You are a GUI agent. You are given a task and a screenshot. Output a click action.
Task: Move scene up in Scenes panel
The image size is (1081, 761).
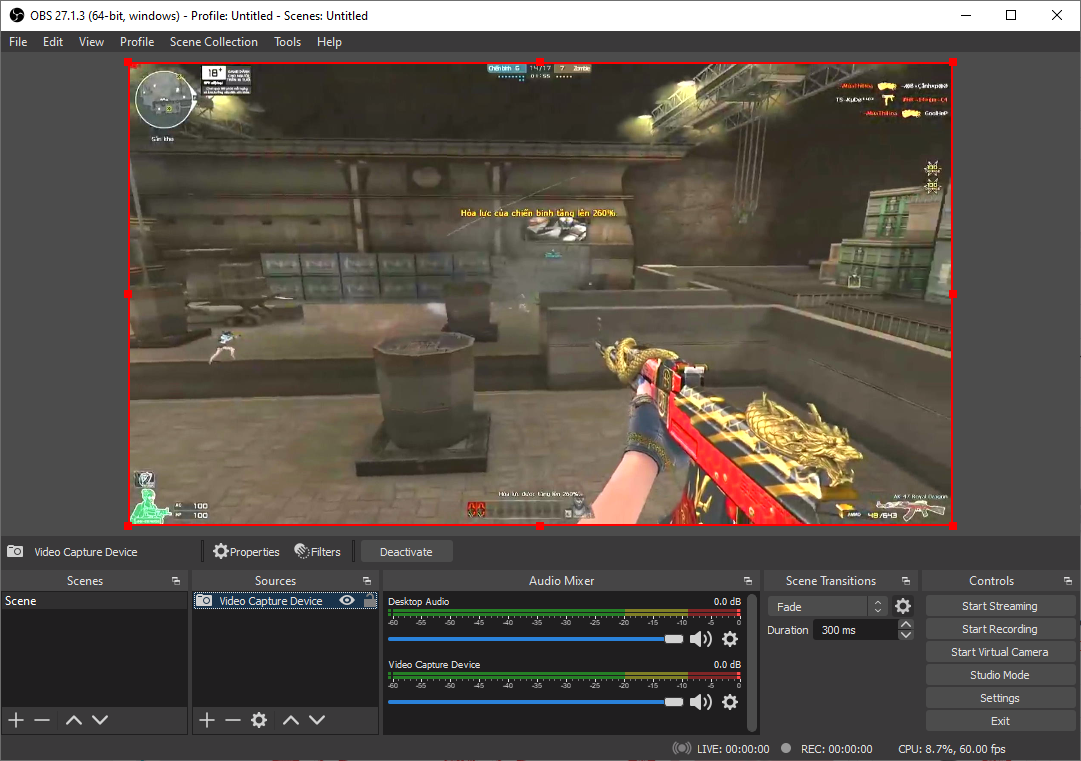(74, 720)
